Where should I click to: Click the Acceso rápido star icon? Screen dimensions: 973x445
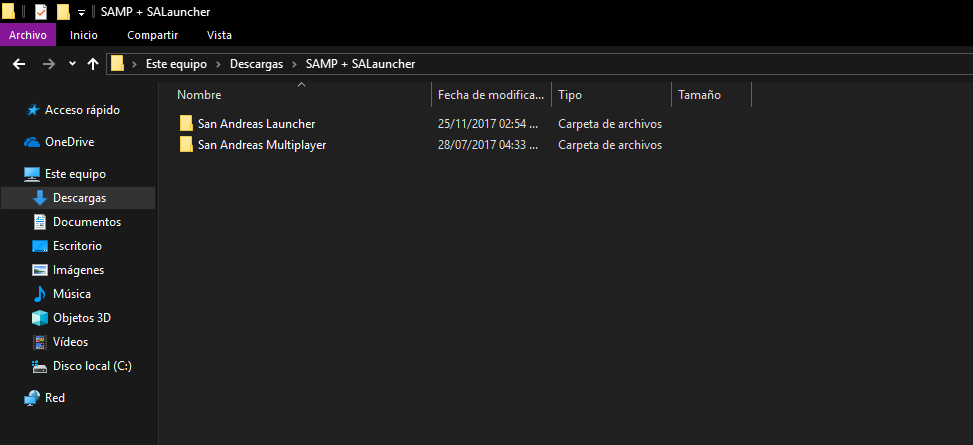pos(33,110)
